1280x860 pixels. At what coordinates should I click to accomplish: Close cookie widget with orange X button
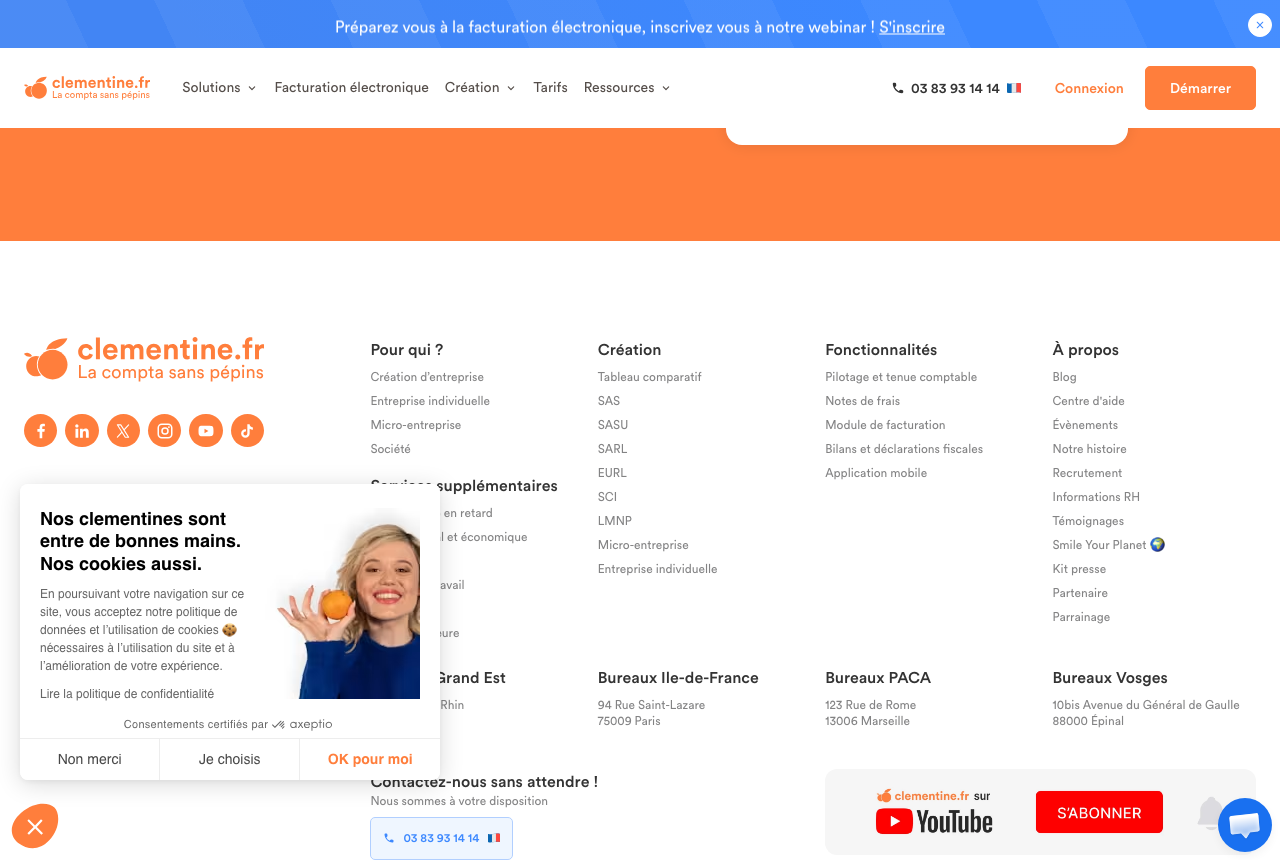point(35,826)
